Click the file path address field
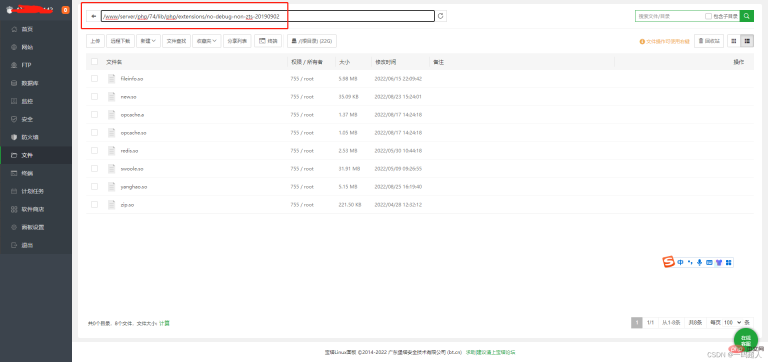768x362 pixels. 267,16
